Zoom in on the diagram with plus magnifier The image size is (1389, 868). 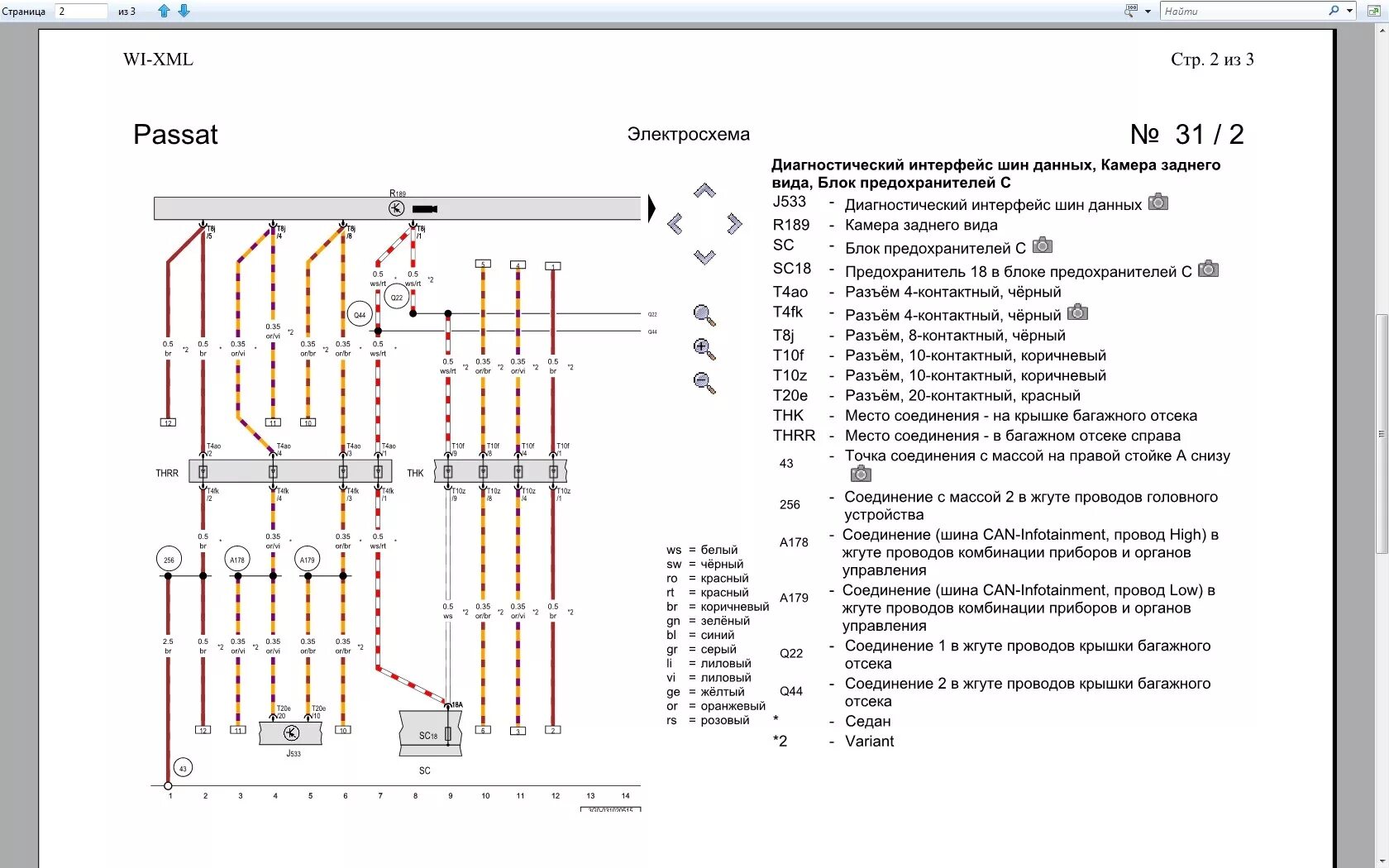pos(704,349)
